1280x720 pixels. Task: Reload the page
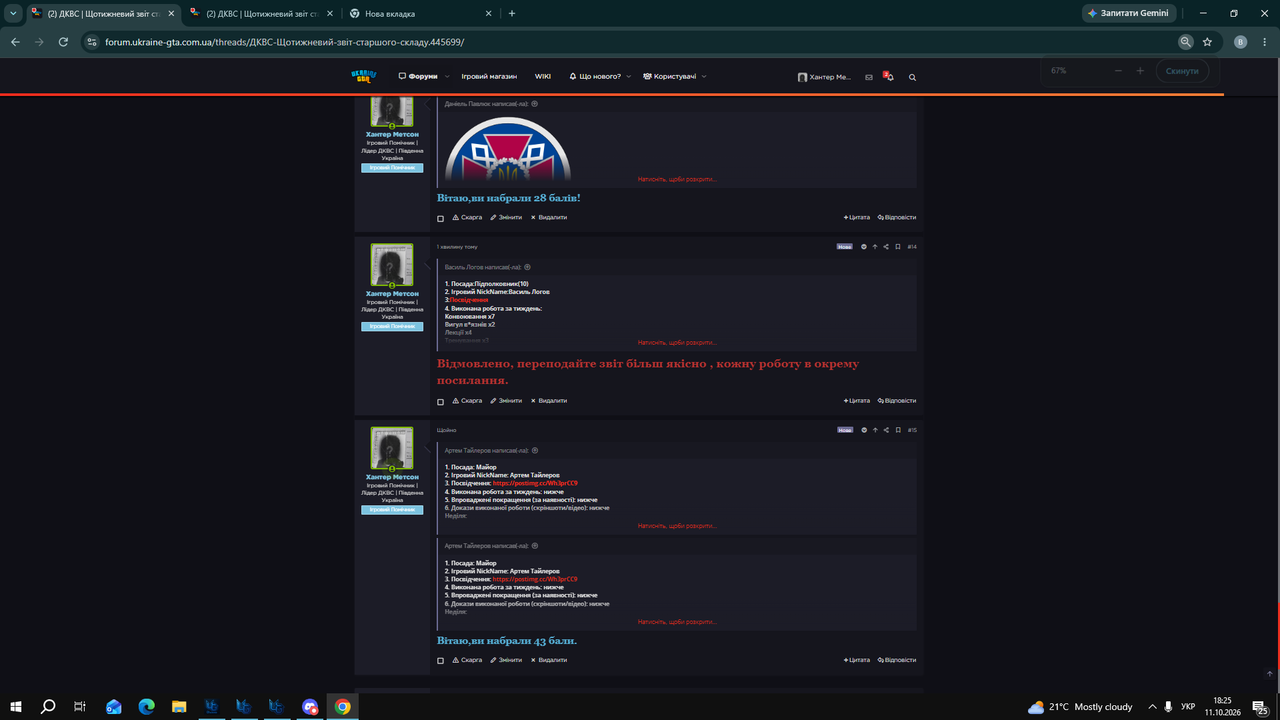[63, 42]
